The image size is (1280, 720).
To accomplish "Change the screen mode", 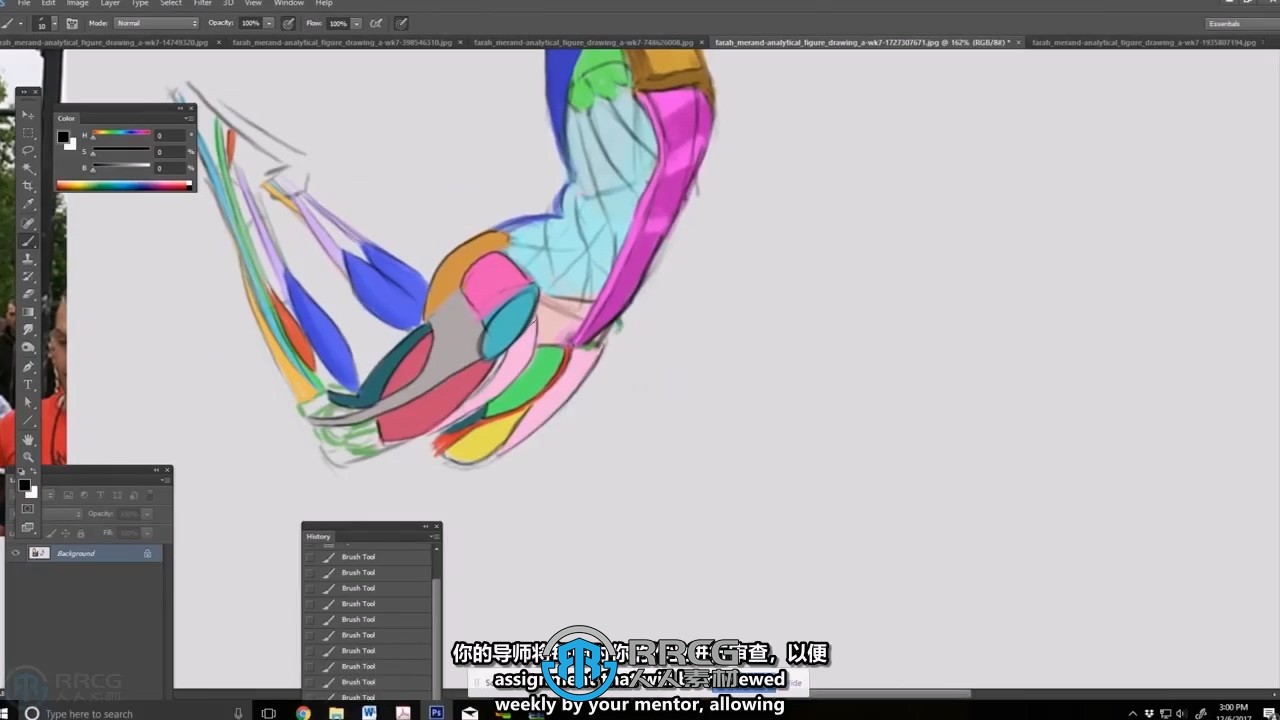I will [x=28, y=527].
